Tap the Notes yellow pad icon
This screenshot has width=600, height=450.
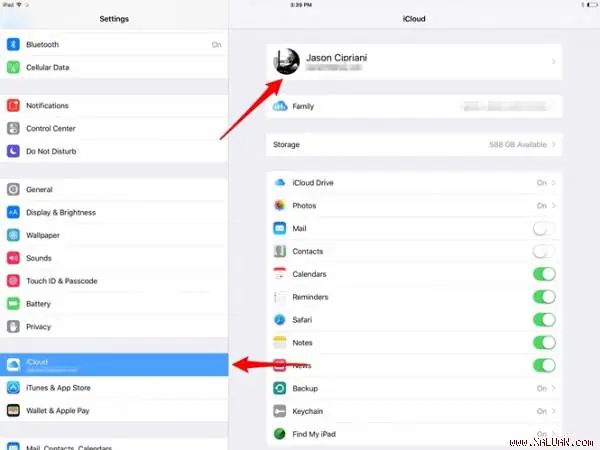[280, 342]
